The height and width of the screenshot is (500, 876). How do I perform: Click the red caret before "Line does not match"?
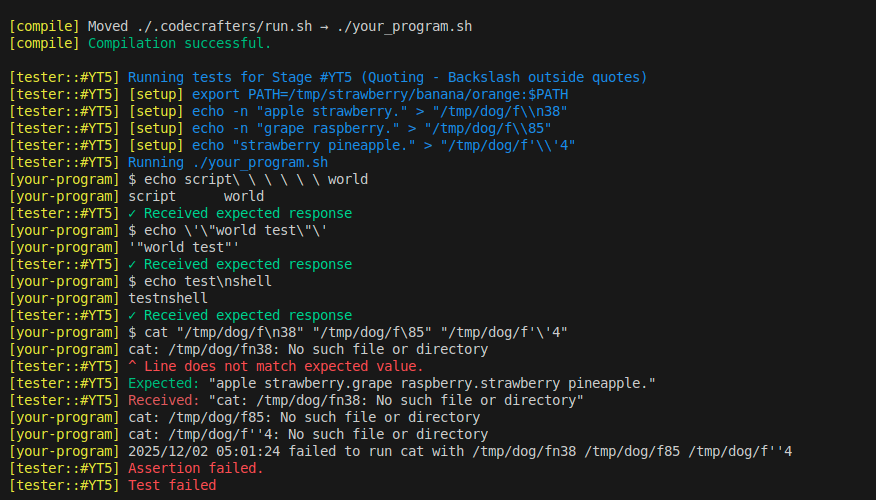[x=133, y=367]
